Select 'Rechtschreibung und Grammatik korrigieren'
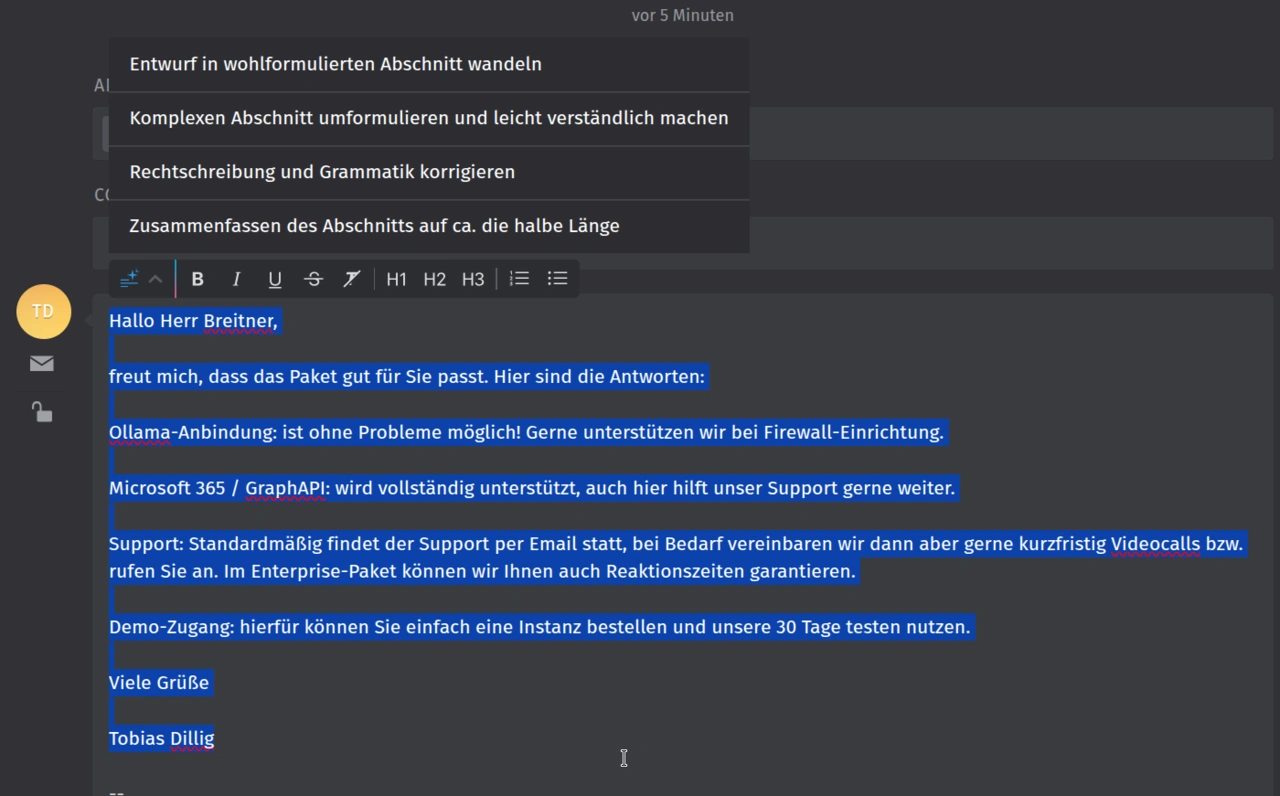Screen dimensions: 1280x796 [x=322, y=172]
